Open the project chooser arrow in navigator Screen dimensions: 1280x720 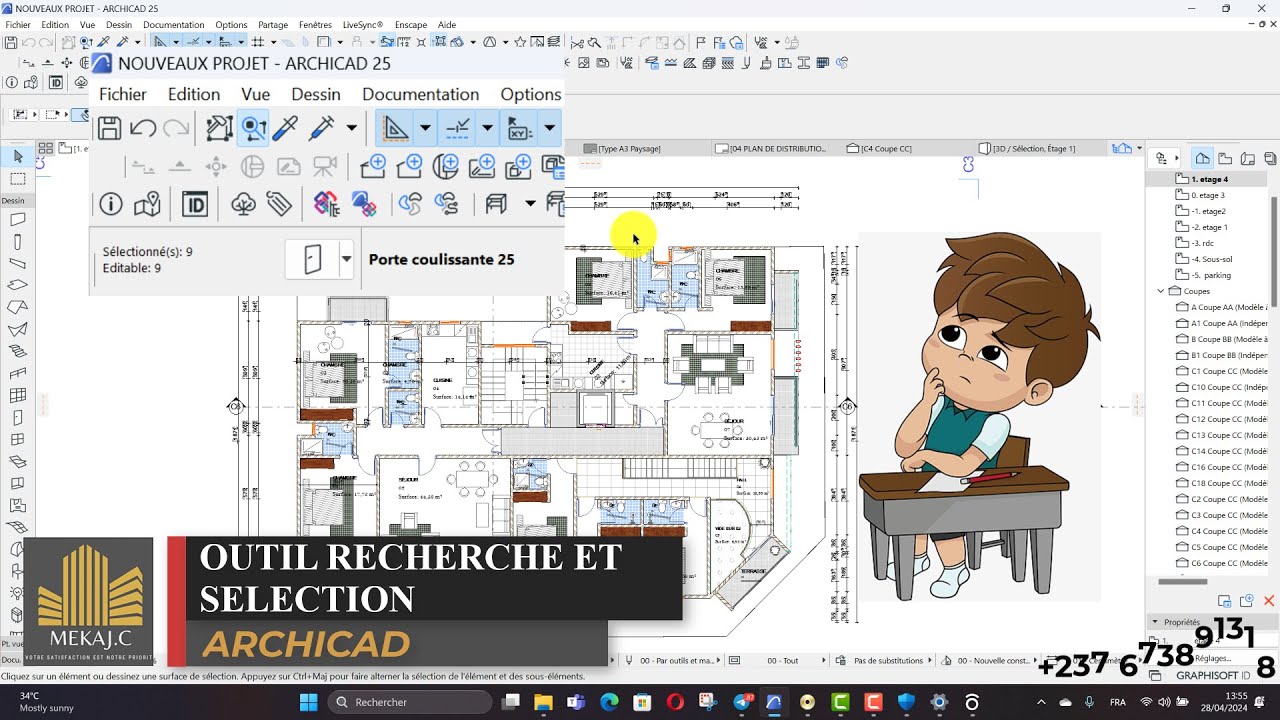[x=1175, y=158]
